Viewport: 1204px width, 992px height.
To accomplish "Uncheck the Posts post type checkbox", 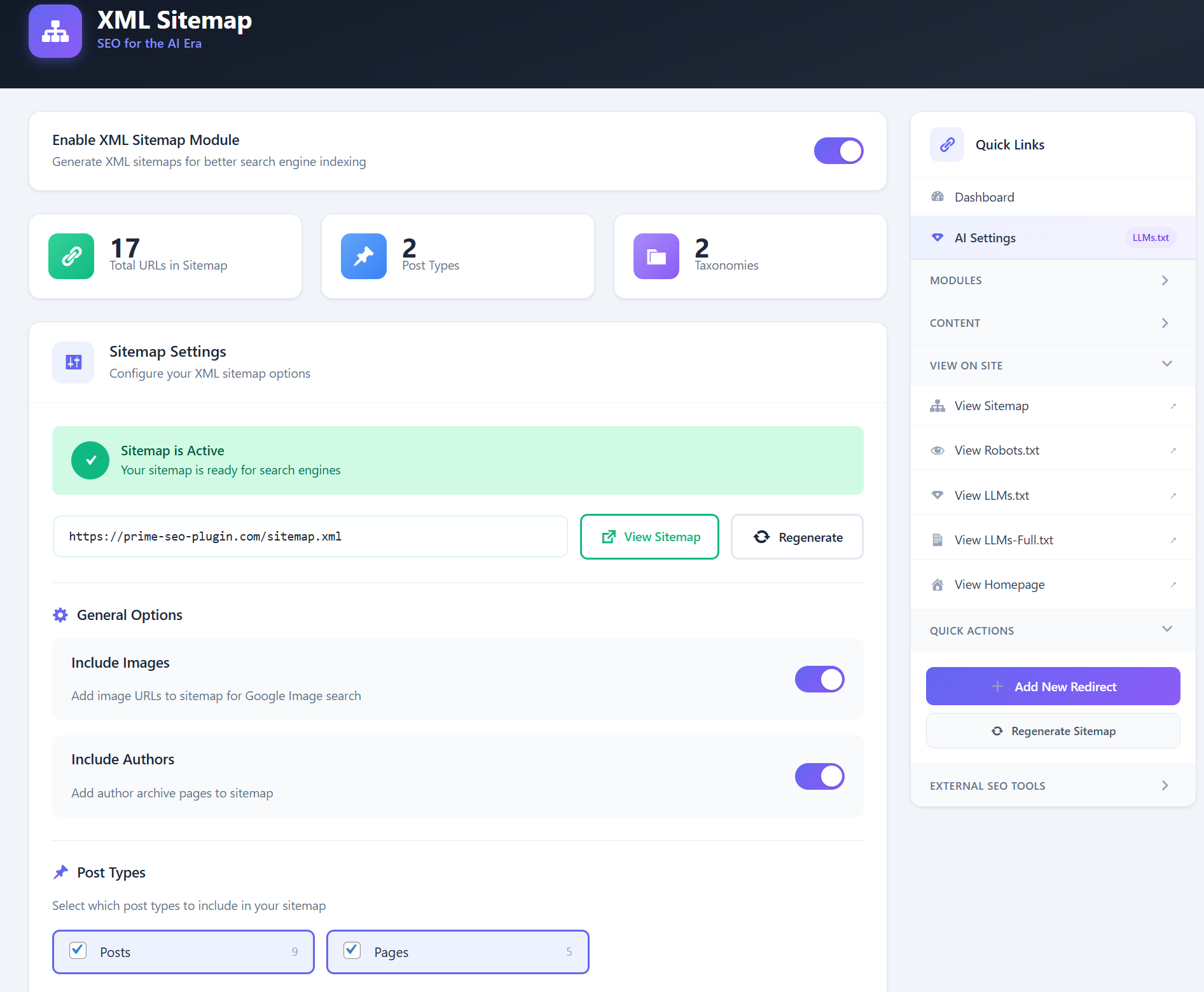I will pos(78,951).
